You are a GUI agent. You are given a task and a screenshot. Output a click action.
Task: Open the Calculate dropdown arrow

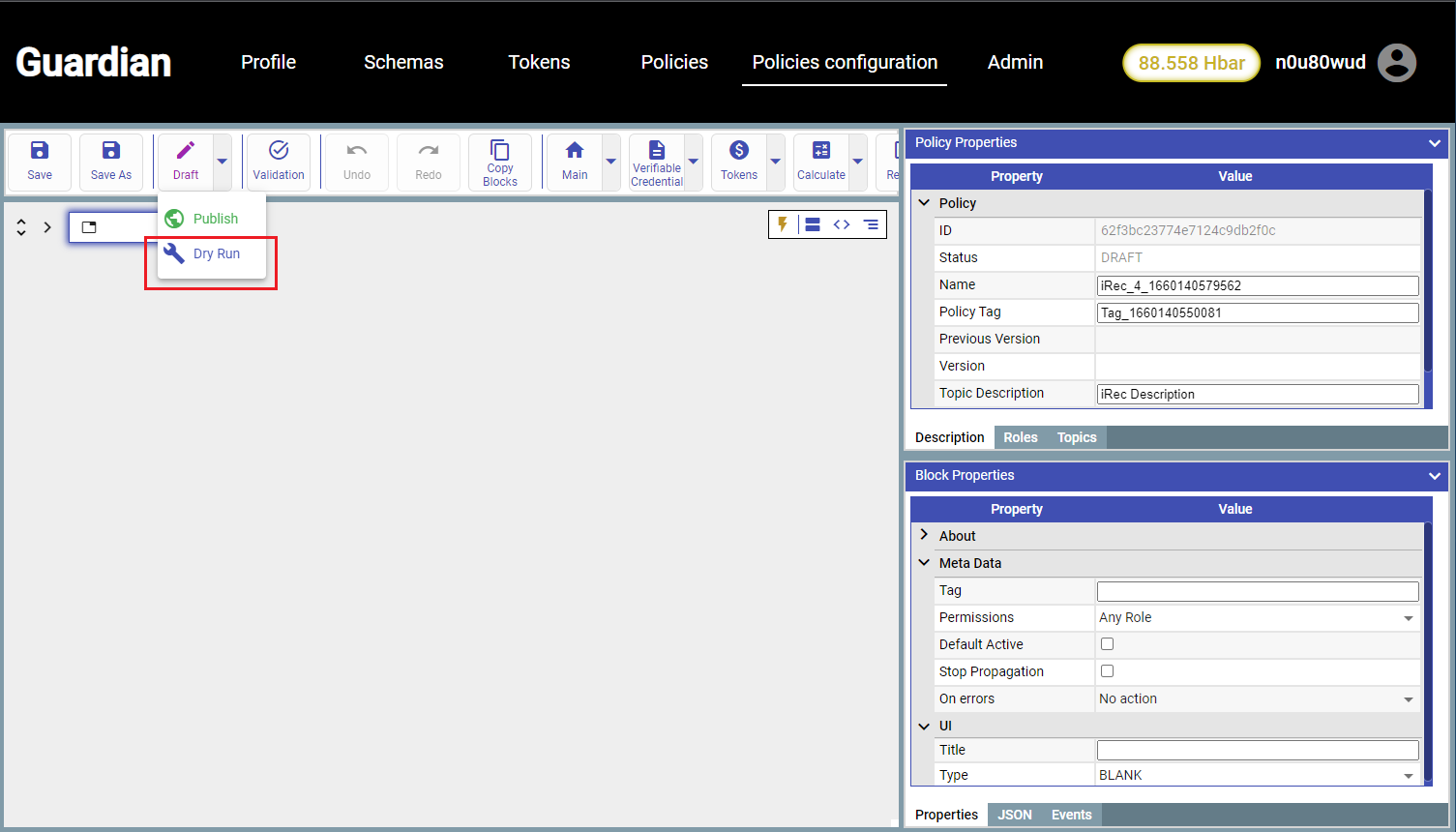pyautogui.click(x=858, y=162)
